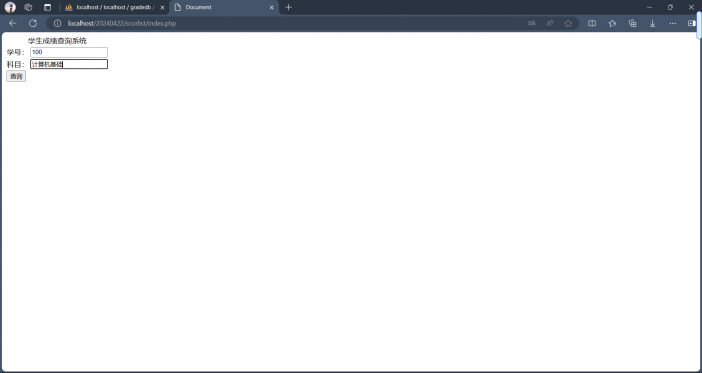Toggle split screen view icon
Image resolution: width=702 pixels, height=373 pixels.
592,23
